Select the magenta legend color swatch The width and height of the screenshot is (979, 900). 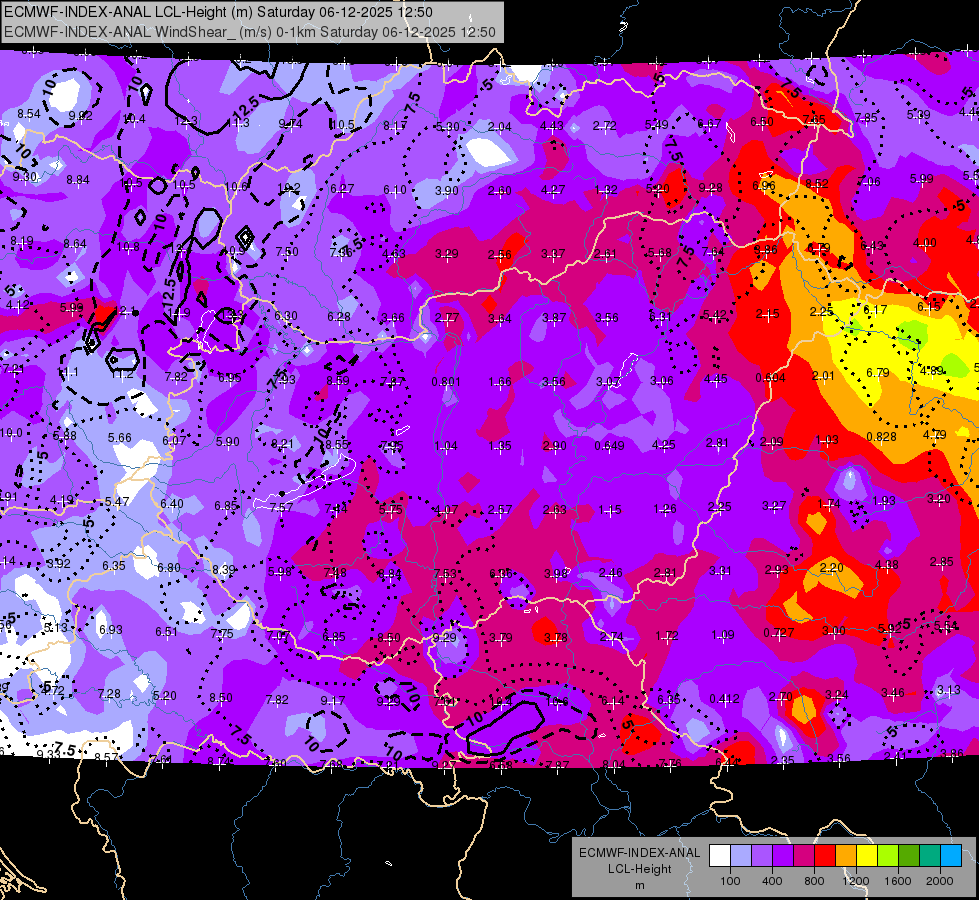[804, 856]
